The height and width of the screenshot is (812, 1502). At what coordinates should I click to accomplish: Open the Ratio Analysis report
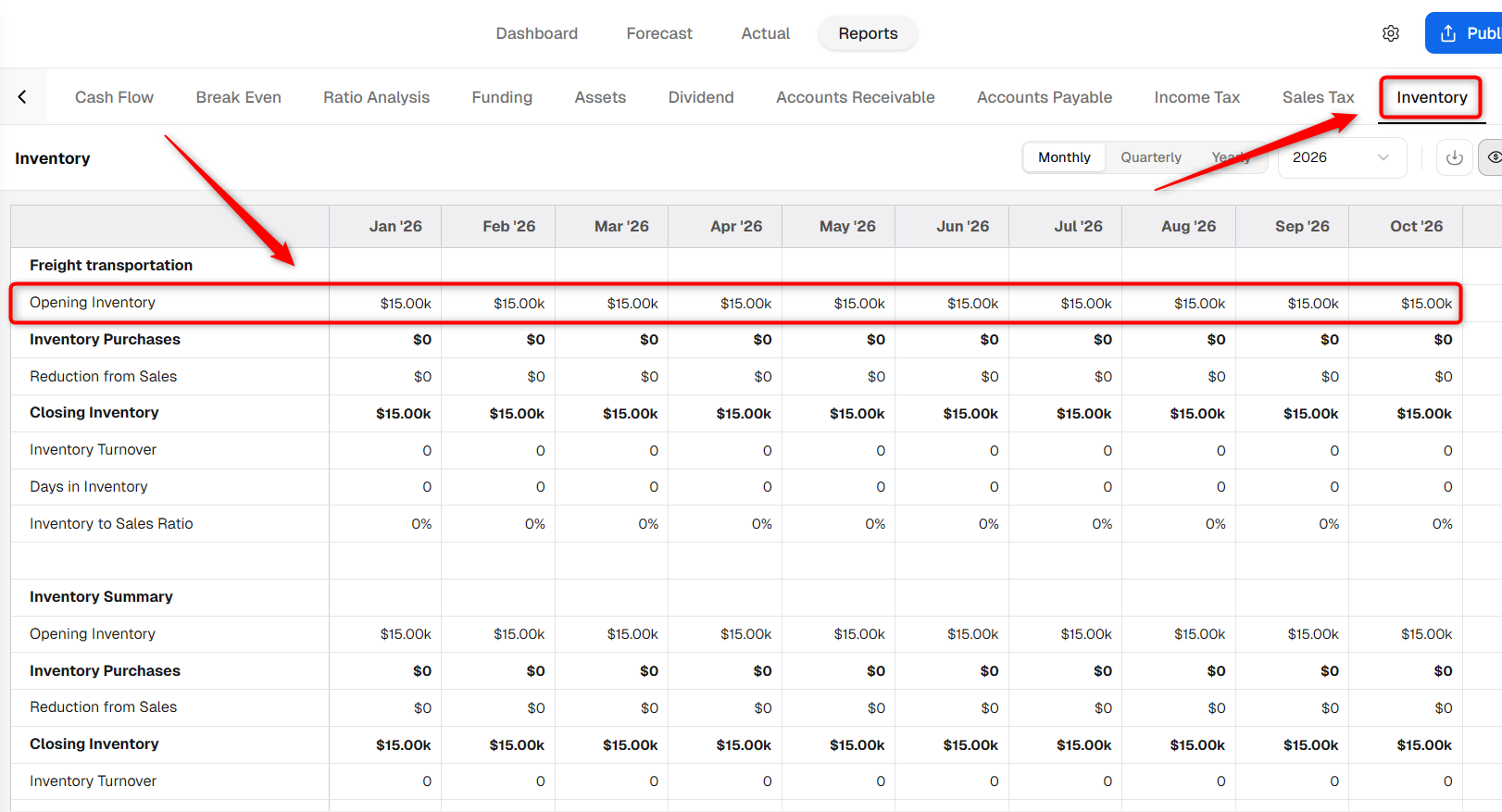tap(376, 97)
